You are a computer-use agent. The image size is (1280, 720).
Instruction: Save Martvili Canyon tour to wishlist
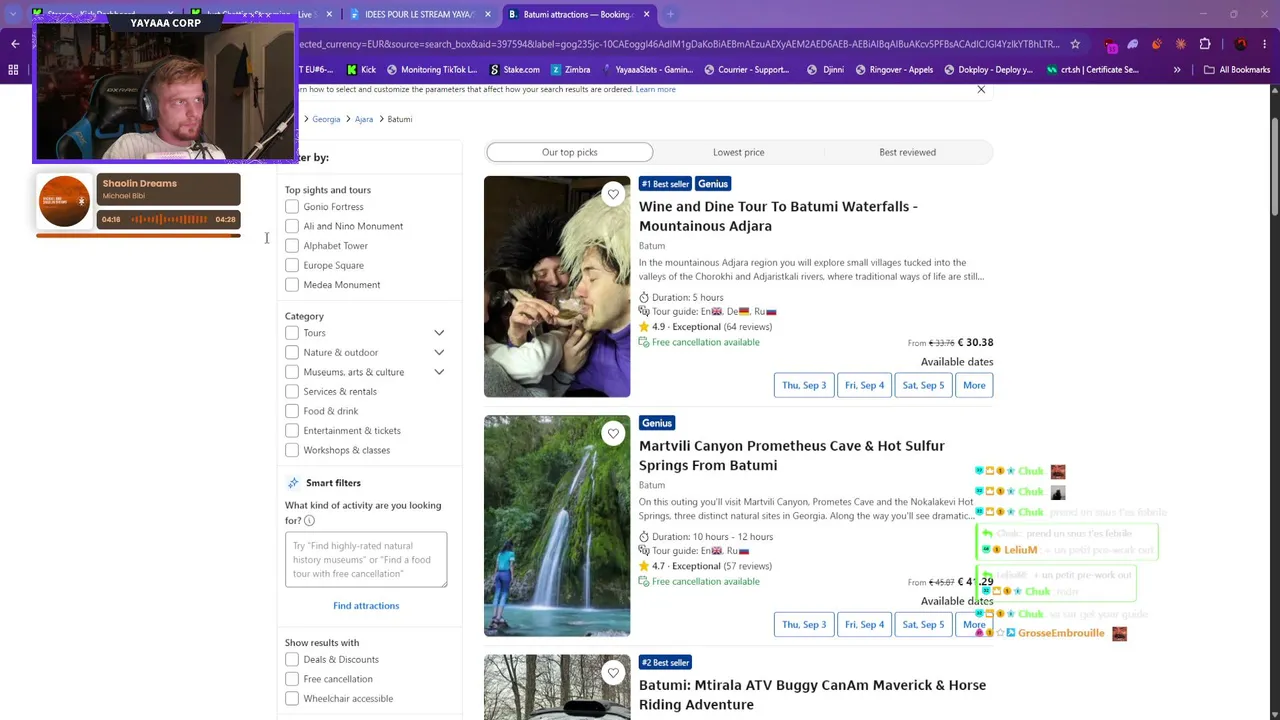coord(613,433)
